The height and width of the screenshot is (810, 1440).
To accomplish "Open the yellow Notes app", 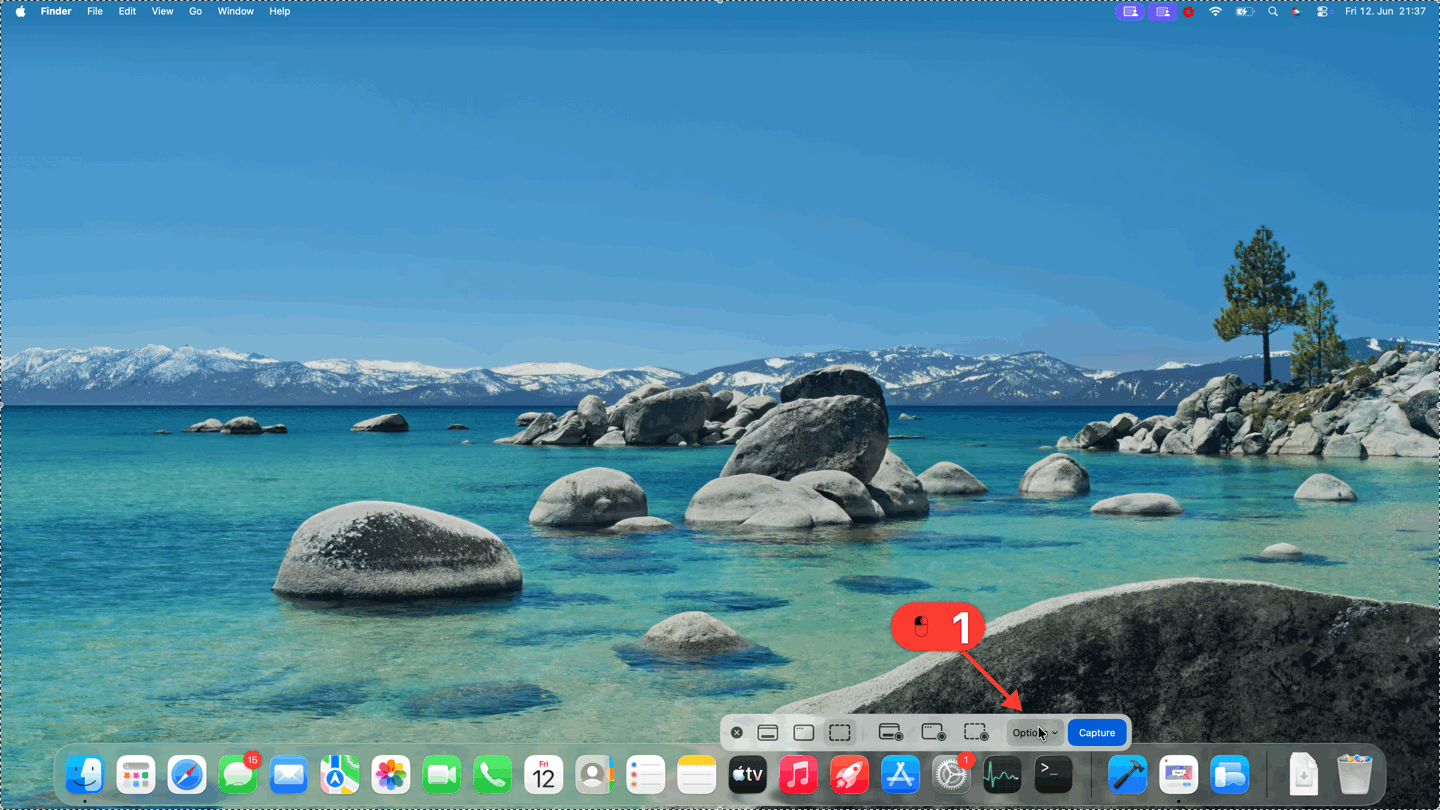I will tap(697, 775).
